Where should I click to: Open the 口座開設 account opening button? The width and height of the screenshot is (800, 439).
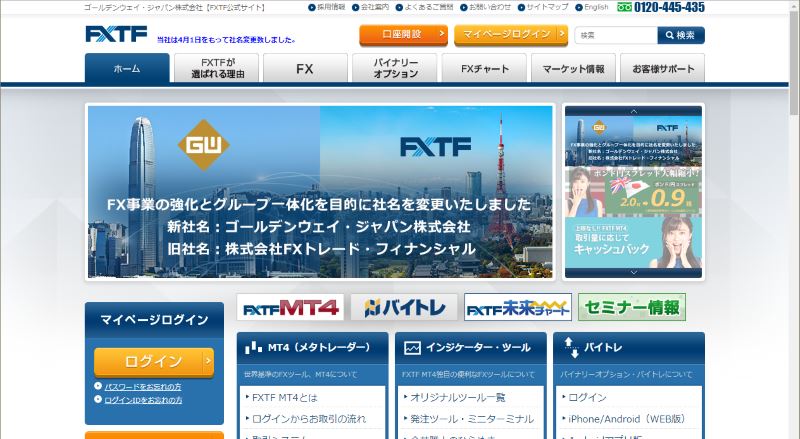coord(403,35)
